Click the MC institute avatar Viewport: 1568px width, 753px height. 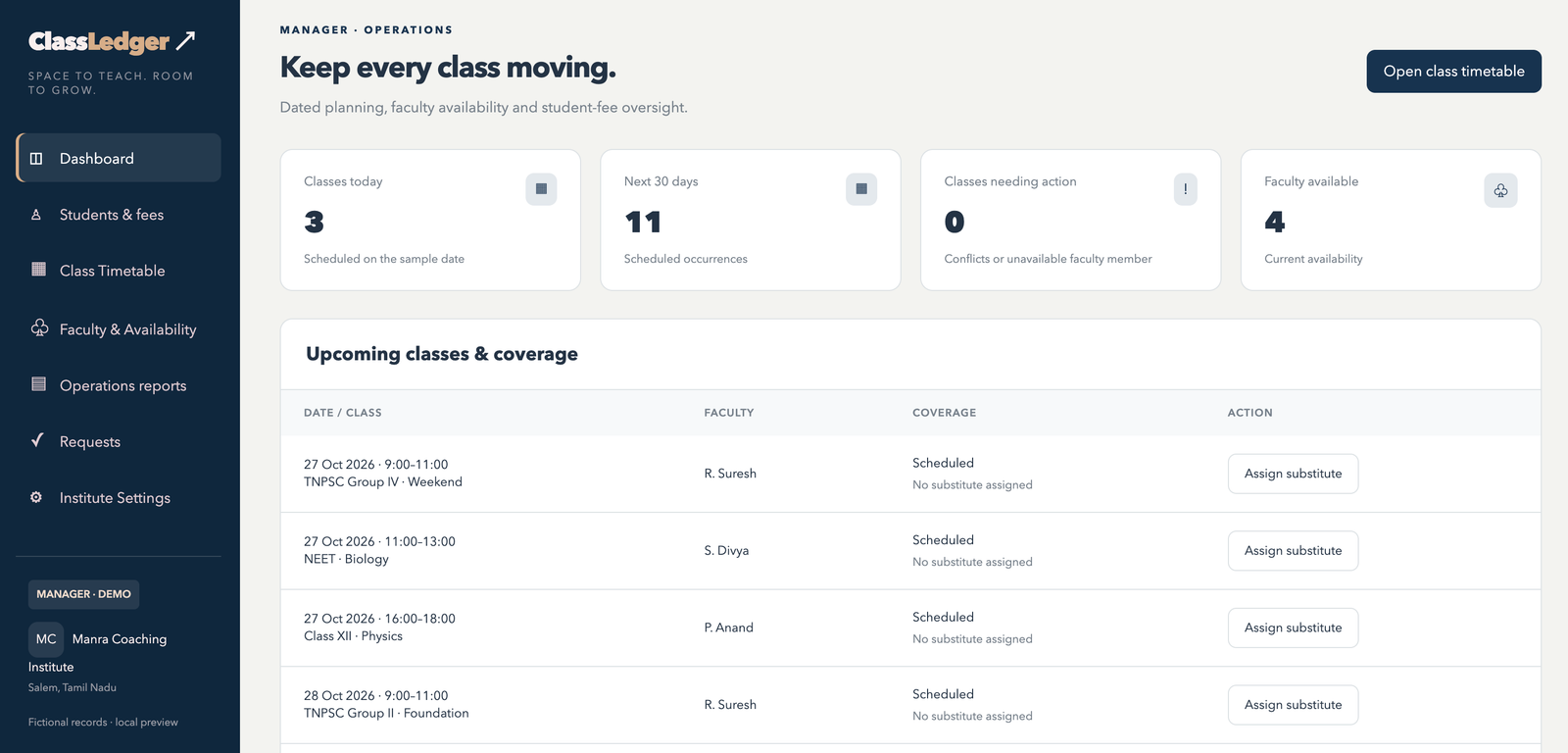coord(46,639)
